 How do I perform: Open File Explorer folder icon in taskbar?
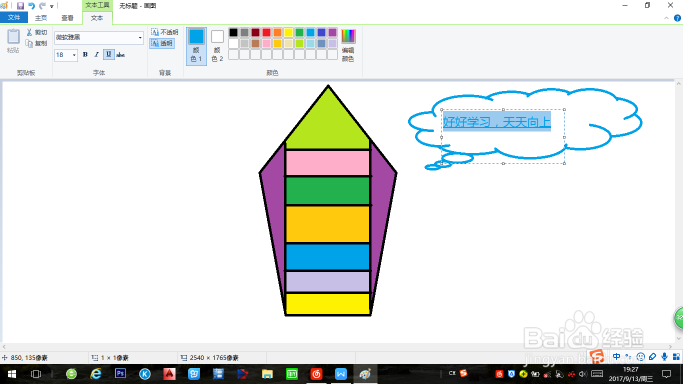coord(267,374)
